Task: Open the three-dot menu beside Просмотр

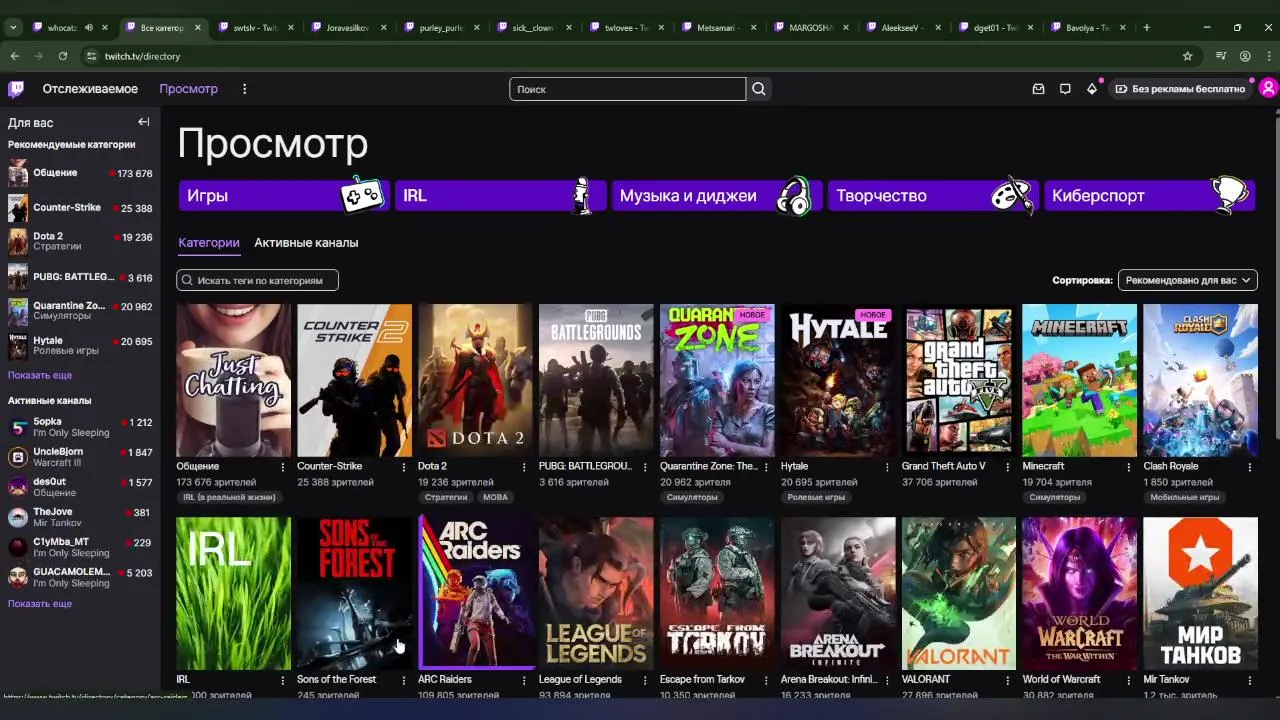Action: (x=244, y=89)
